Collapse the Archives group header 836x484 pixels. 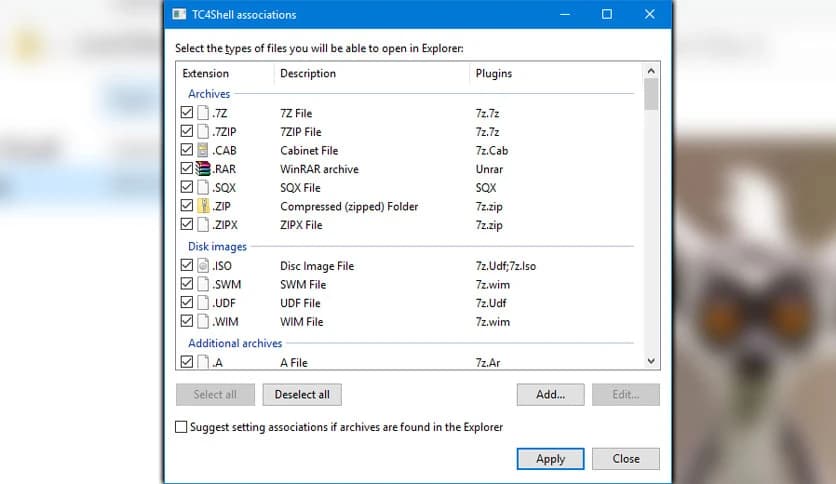coord(209,94)
